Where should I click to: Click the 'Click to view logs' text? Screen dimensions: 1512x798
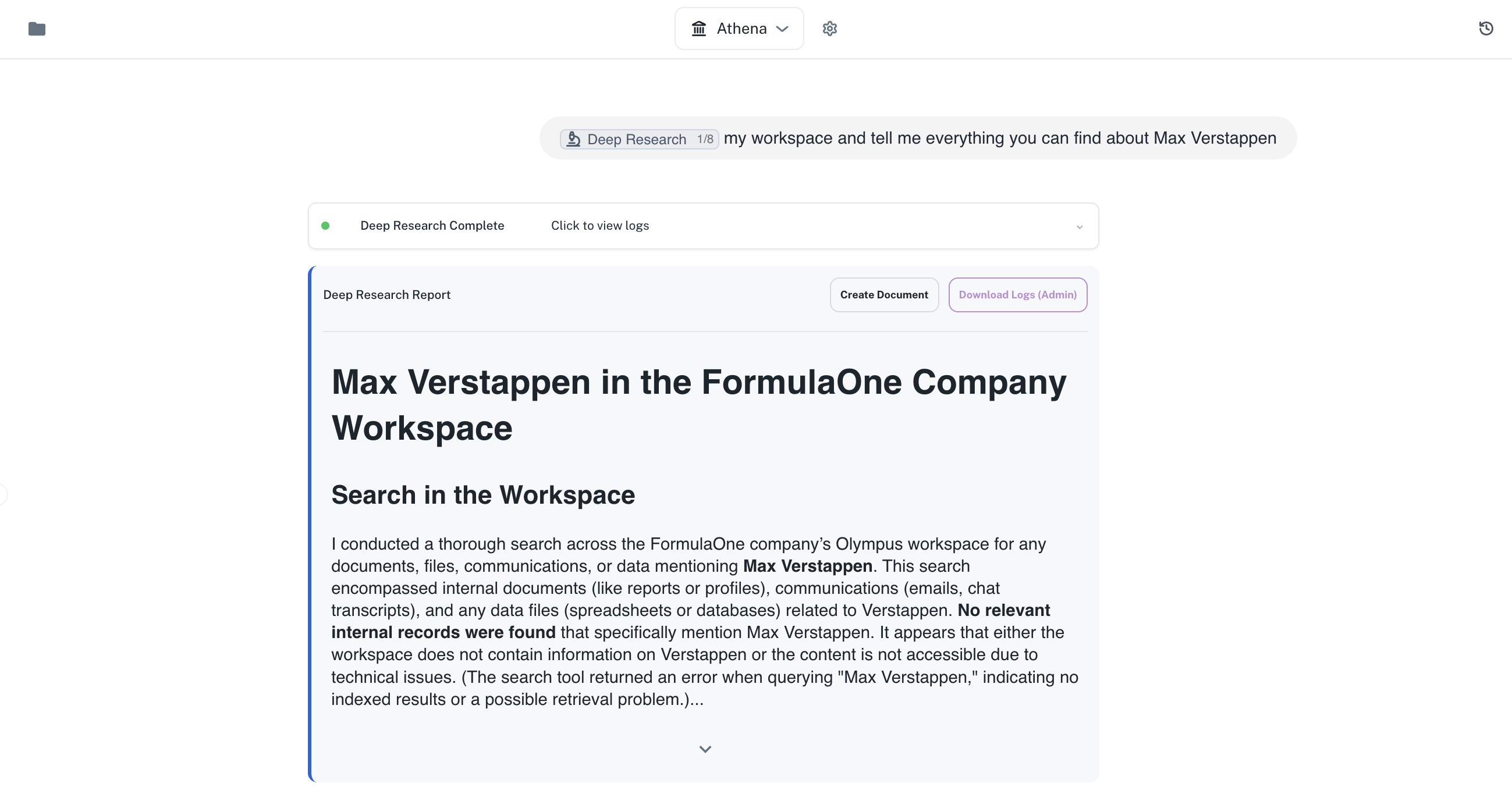pos(599,226)
